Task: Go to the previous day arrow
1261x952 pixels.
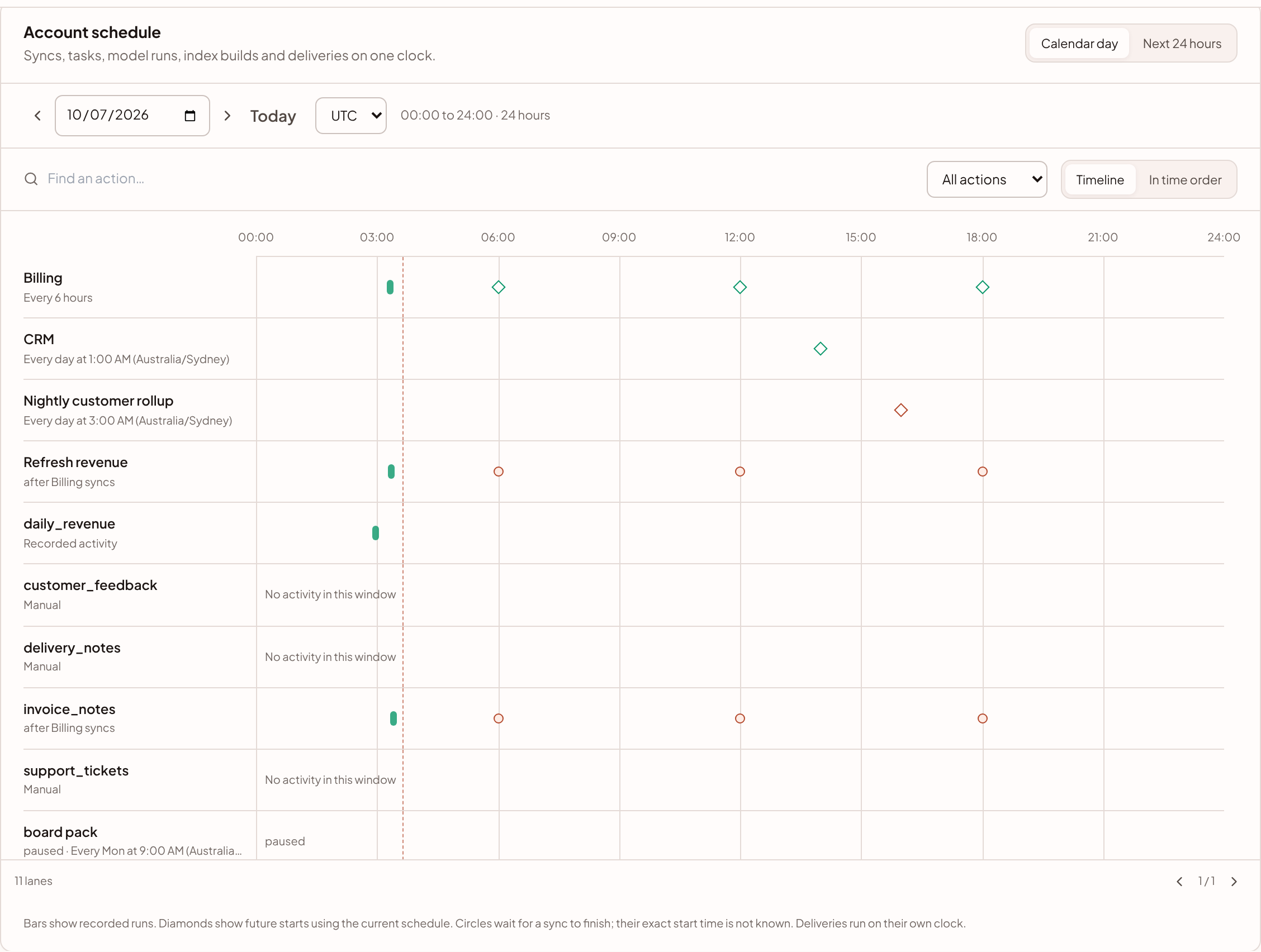Action: coord(37,116)
